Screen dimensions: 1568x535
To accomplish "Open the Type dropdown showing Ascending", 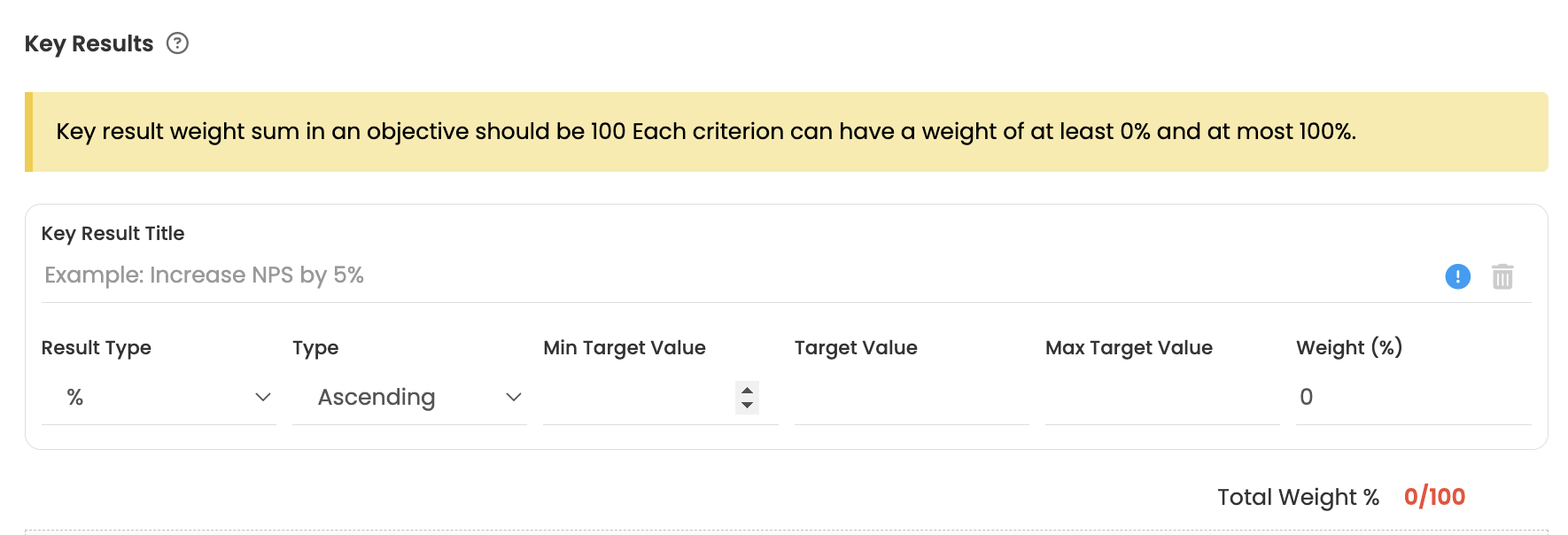I will [408, 398].
